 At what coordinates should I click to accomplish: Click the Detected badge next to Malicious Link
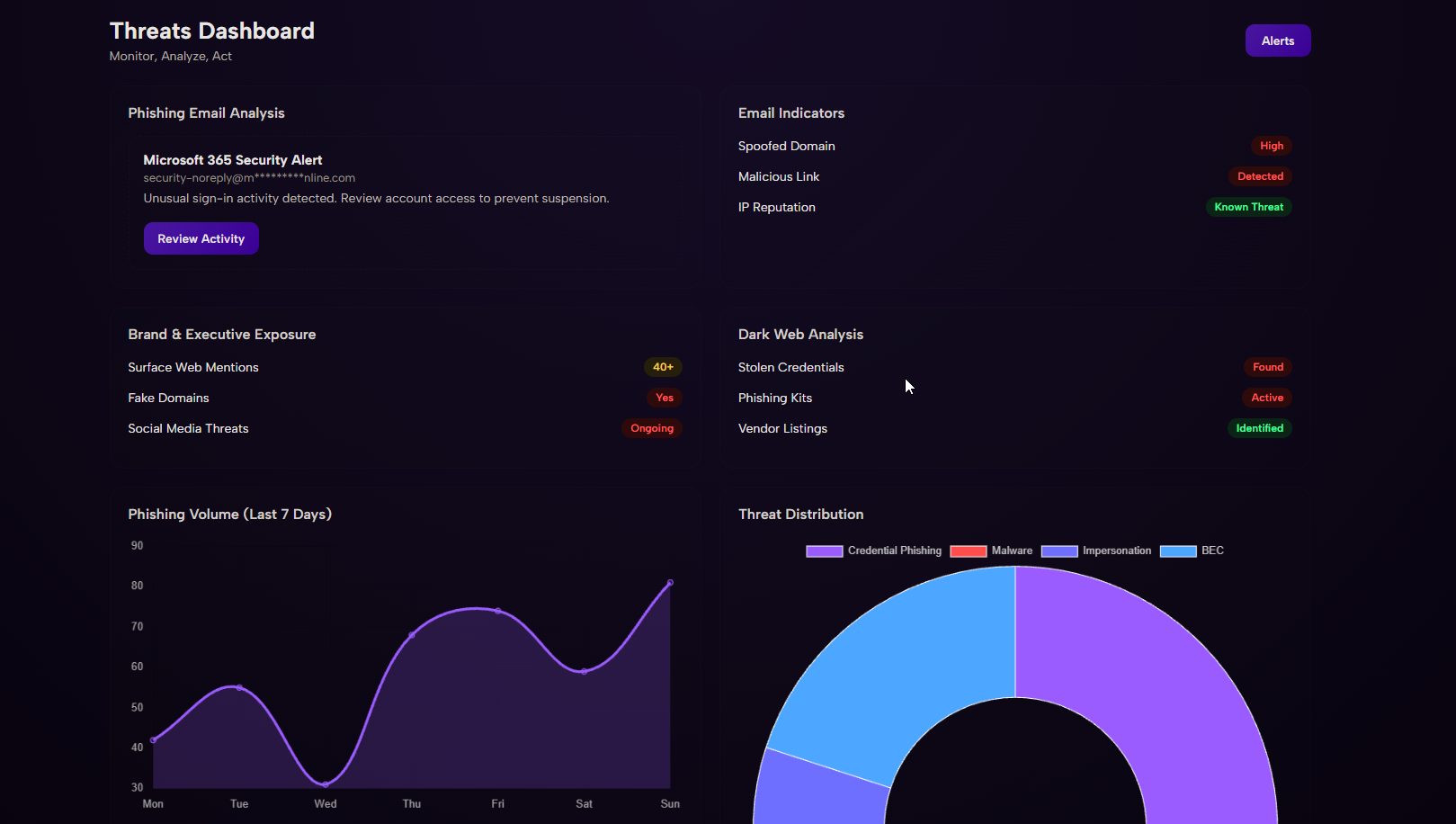click(x=1261, y=176)
